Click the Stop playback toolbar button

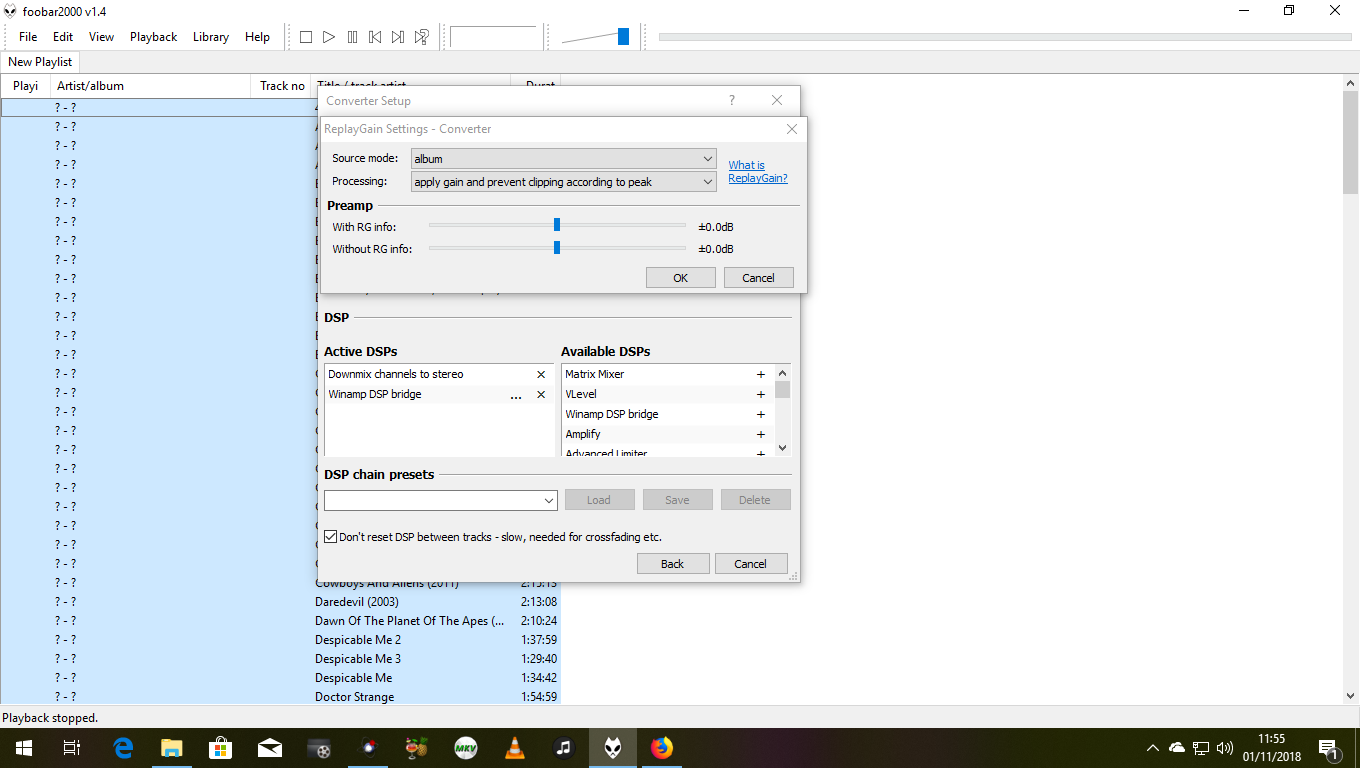pos(306,37)
